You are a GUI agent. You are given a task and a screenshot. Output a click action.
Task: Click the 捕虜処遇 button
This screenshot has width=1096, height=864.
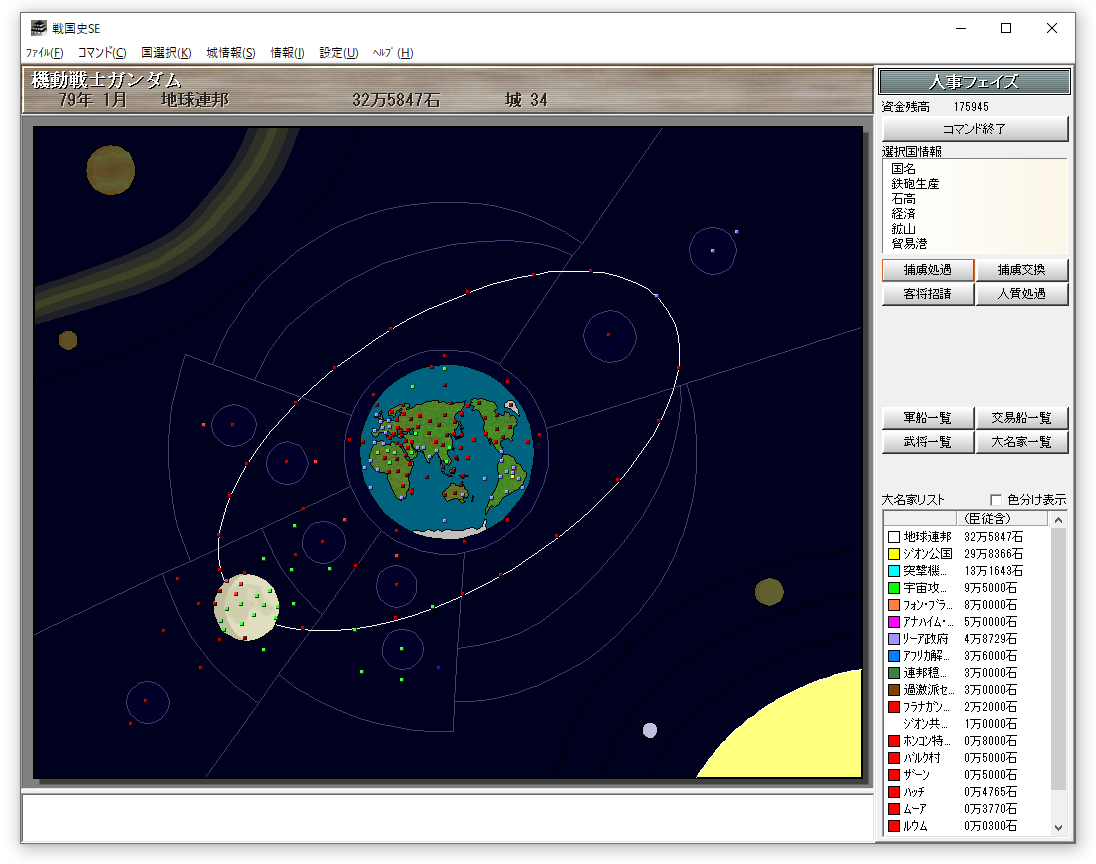pos(927,270)
